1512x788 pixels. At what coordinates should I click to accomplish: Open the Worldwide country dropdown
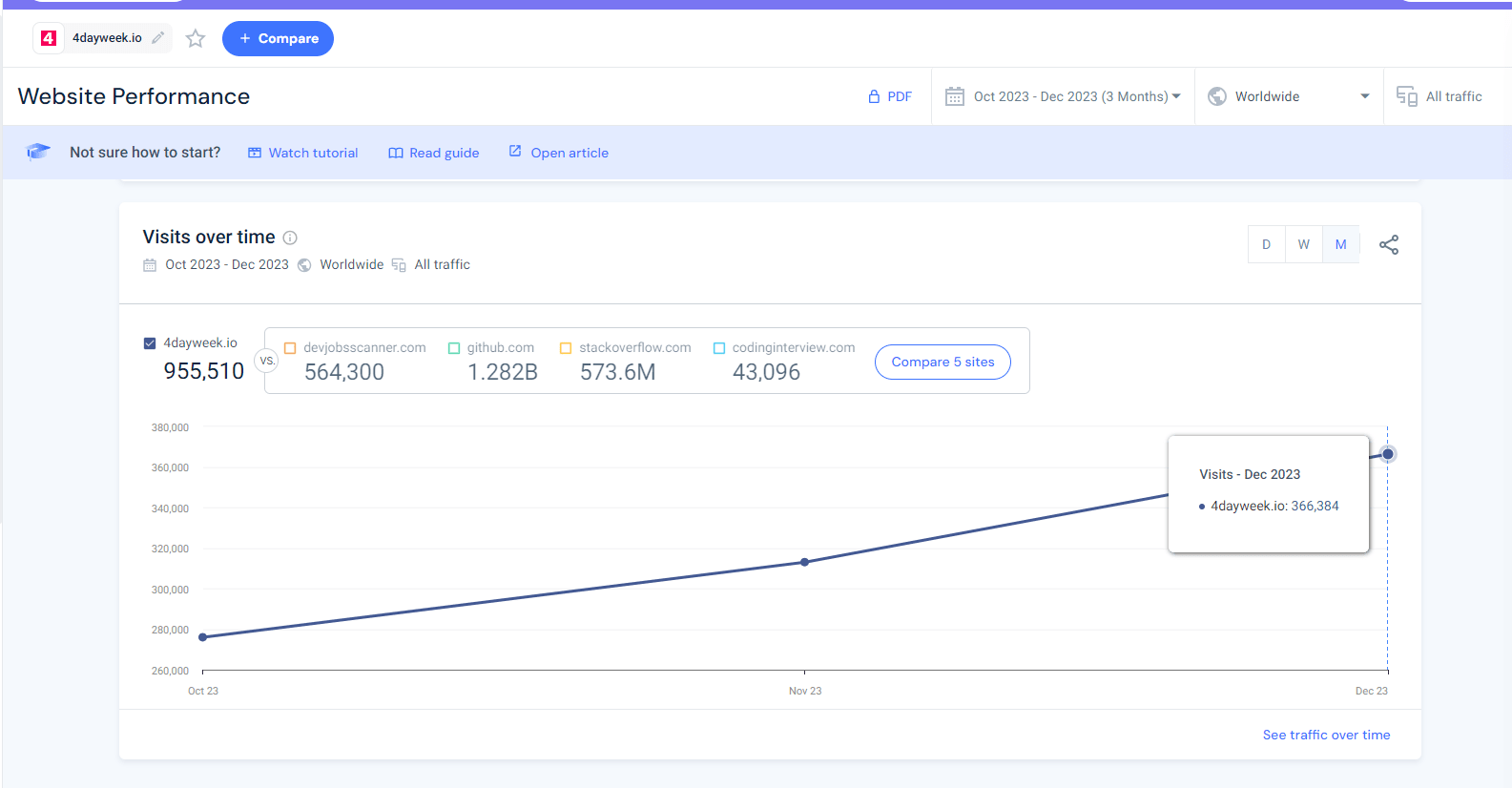1289,96
